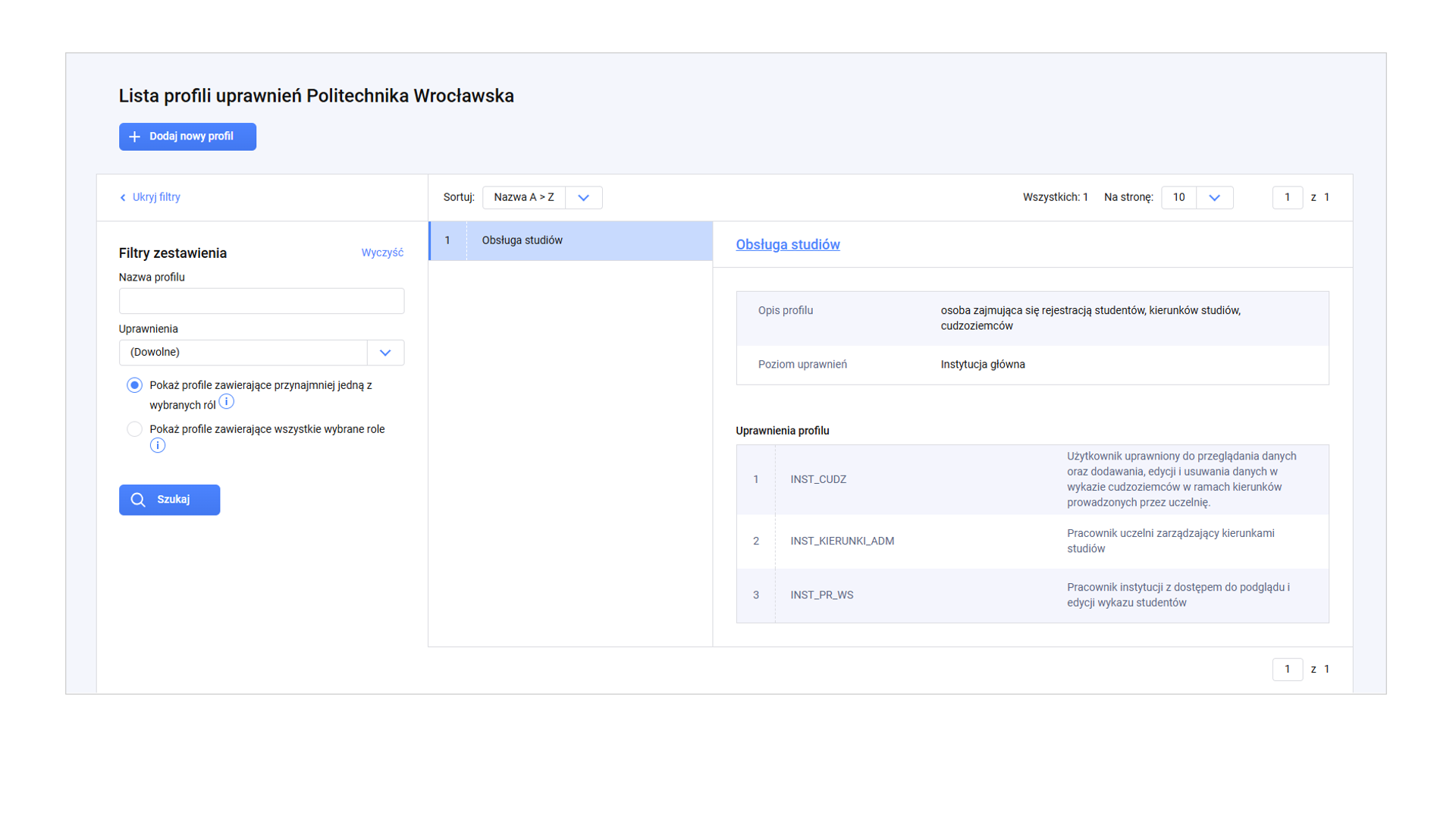
Task: Click 'Uprawnienia profilu' section heading
Action: pyautogui.click(x=783, y=431)
